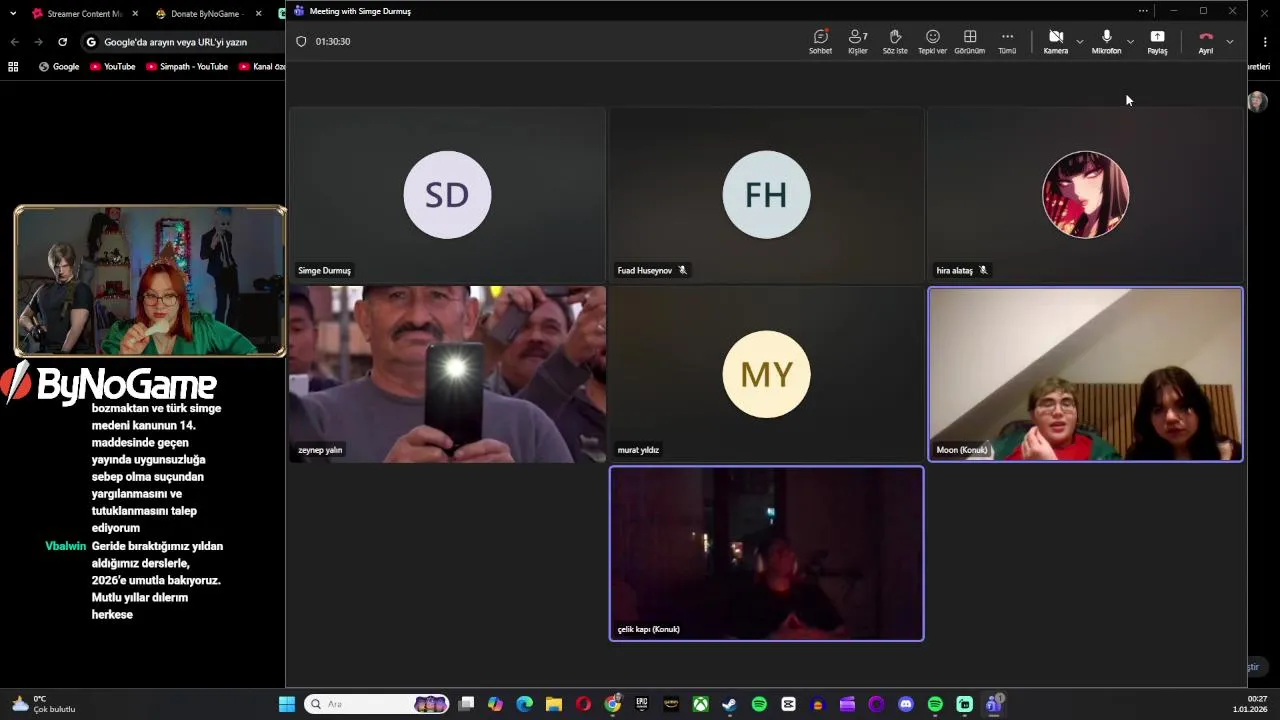
Task: Open the Simpath - YouTube bookmark
Action: [x=187, y=67]
